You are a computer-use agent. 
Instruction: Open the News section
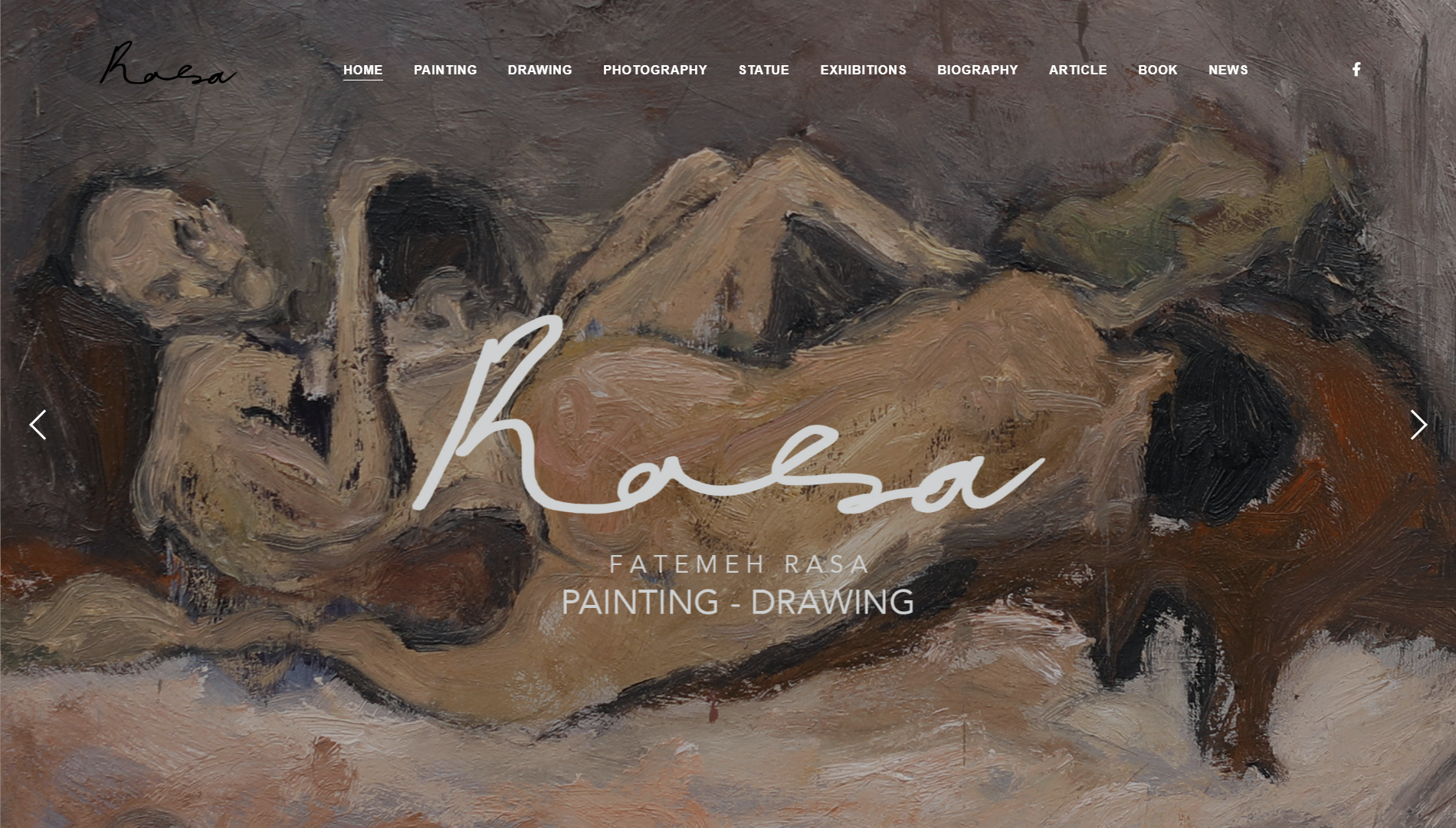[1228, 70]
